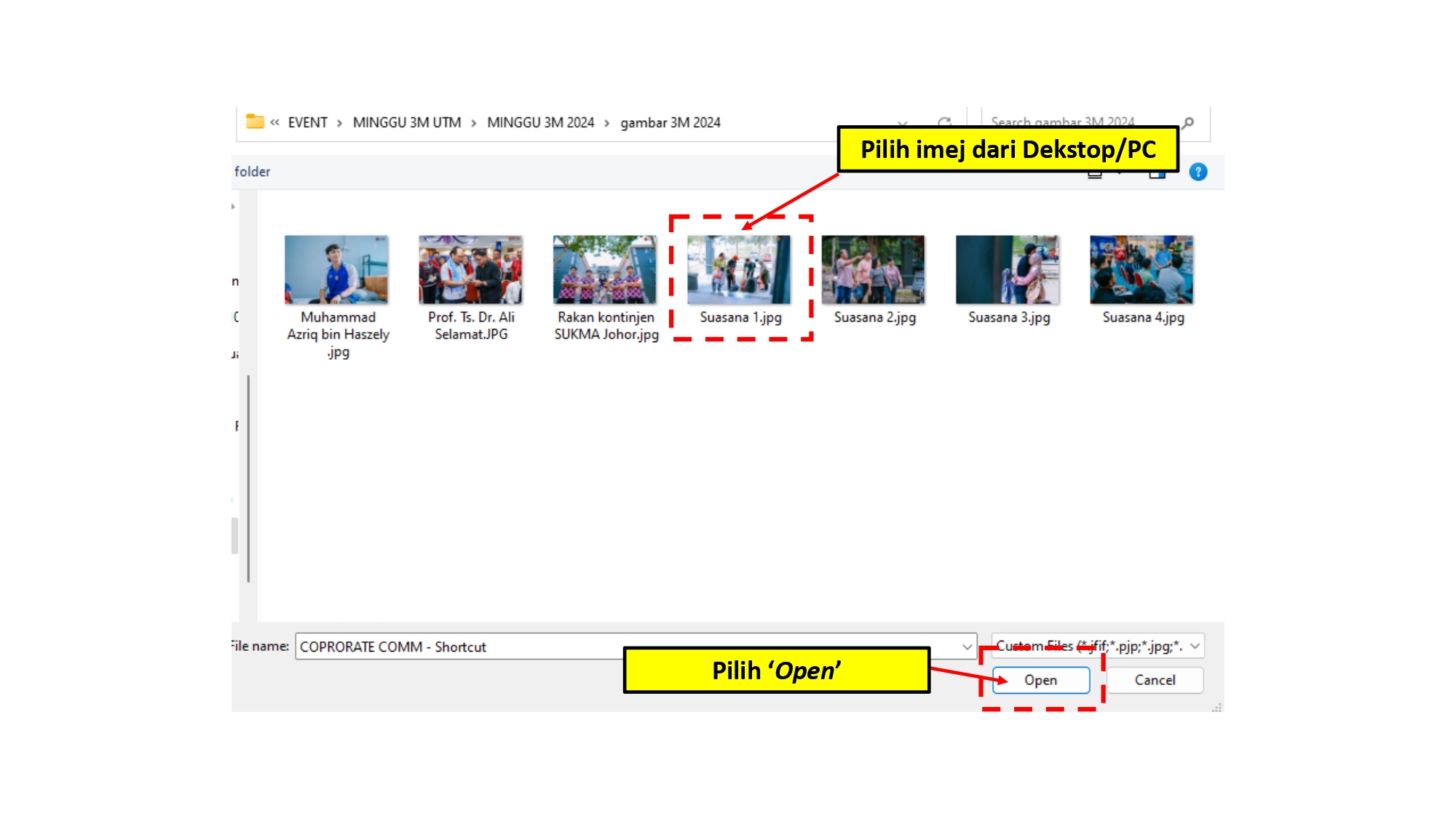The height and width of the screenshot is (819, 1456).
Task: Select the Suasana 1.jpg thumbnail
Action: pyautogui.click(x=738, y=270)
